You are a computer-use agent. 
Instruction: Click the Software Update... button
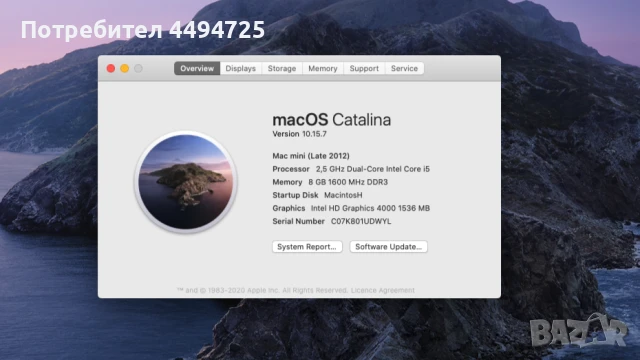388,247
